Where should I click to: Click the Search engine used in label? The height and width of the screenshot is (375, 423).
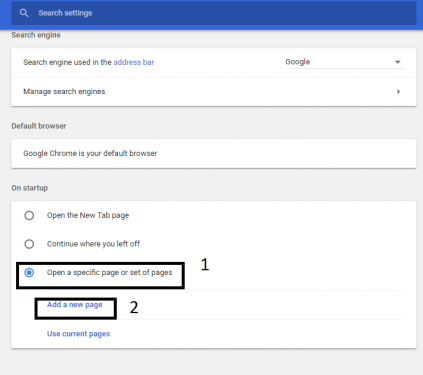click(67, 62)
